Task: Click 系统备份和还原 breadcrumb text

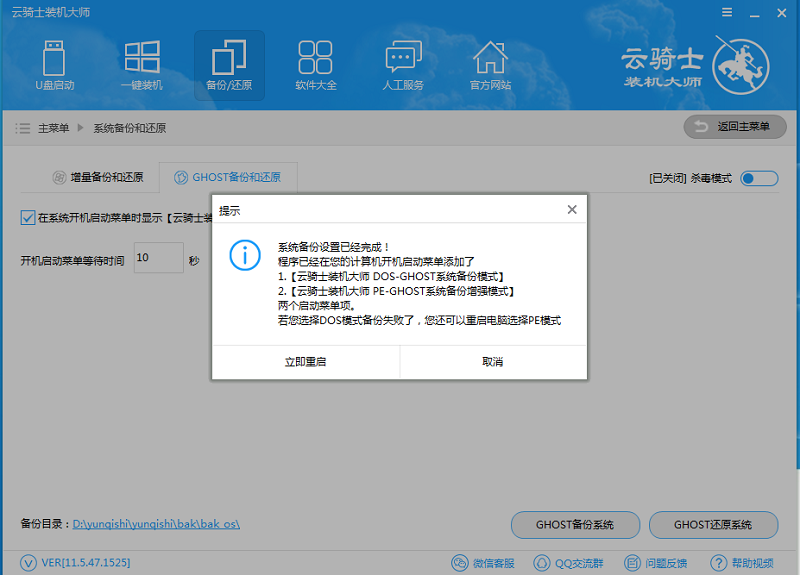Action: [130, 128]
